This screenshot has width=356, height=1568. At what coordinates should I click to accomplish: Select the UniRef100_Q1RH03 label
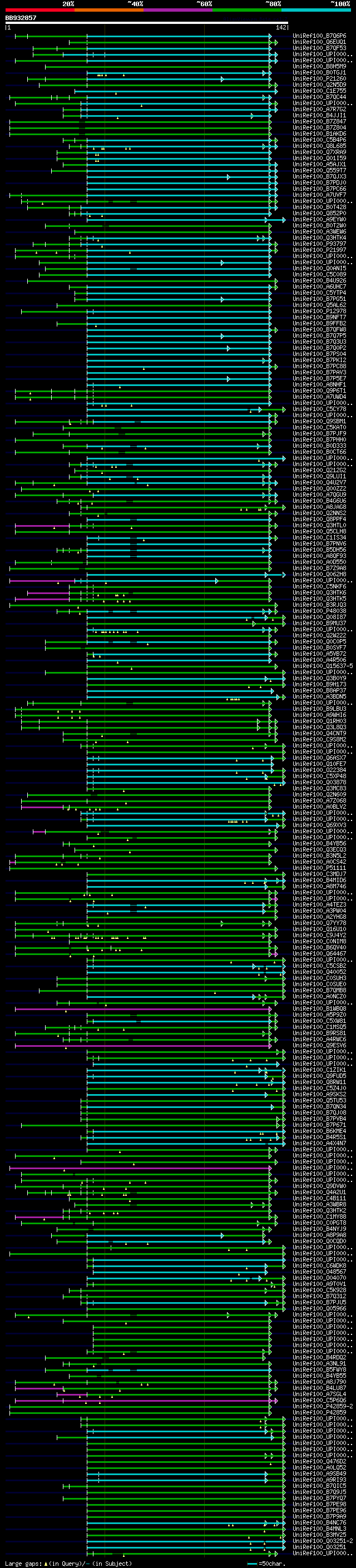[319, 721]
